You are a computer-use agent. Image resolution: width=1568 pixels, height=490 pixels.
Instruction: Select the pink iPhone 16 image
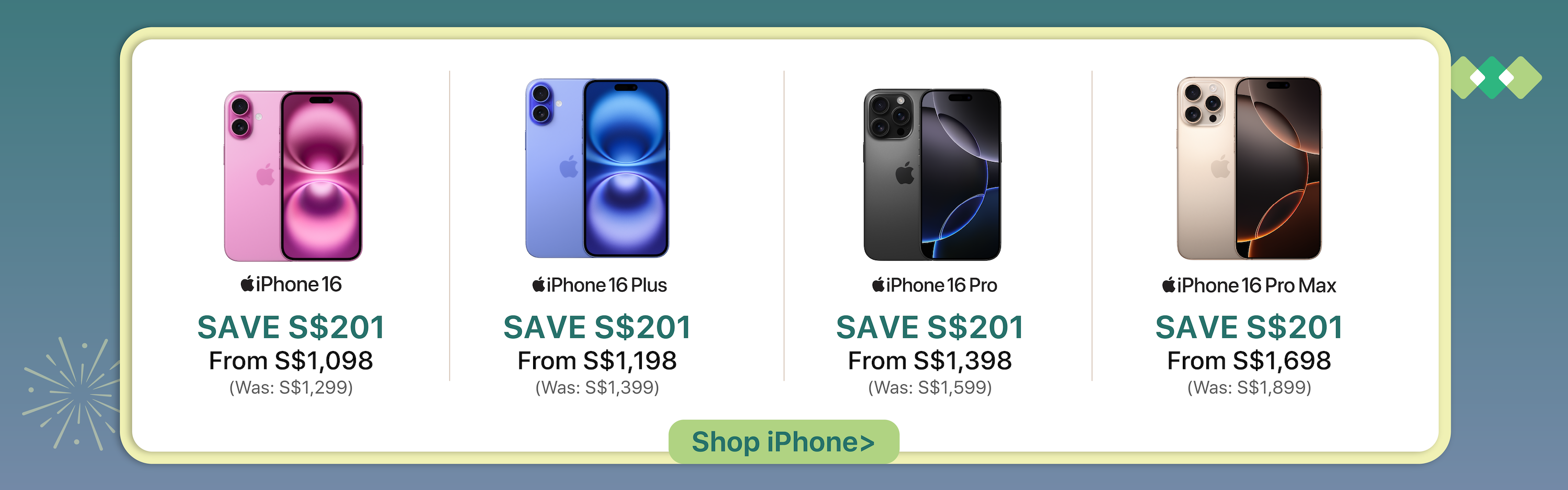tap(293, 176)
